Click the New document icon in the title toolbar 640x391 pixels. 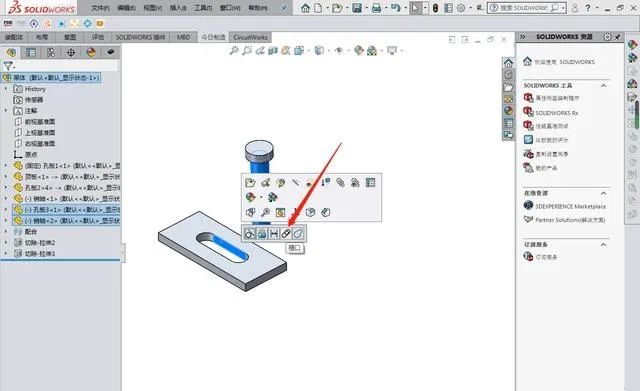click(x=318, y=8)
